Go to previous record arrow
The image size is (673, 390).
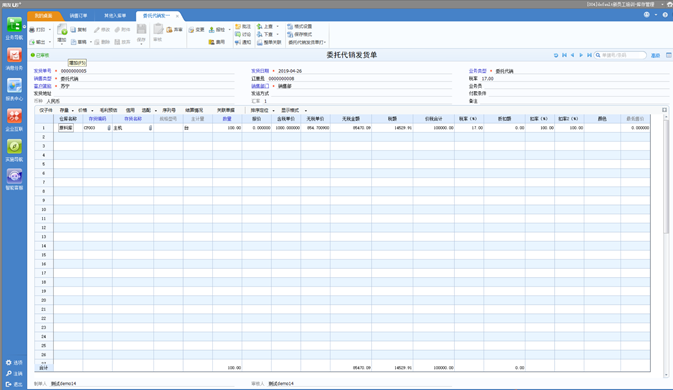(x=573, y=55)
